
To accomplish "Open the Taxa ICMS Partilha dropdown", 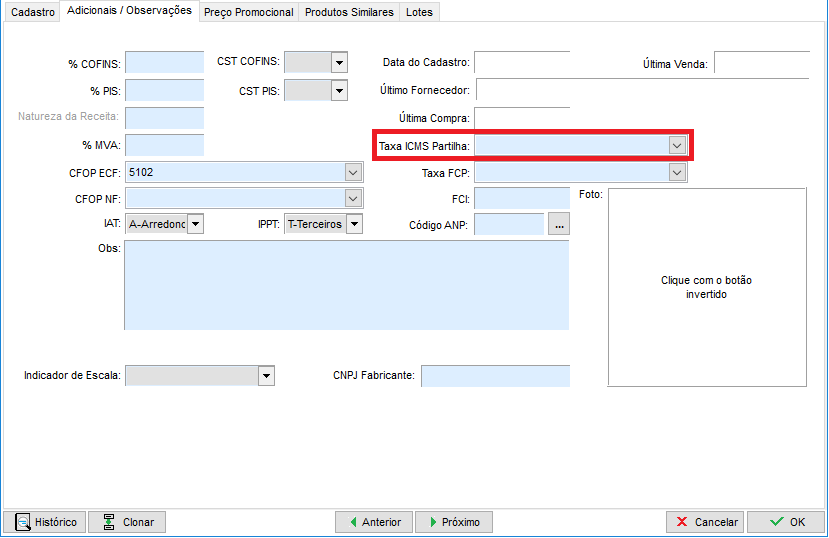I will click(677, 146).
